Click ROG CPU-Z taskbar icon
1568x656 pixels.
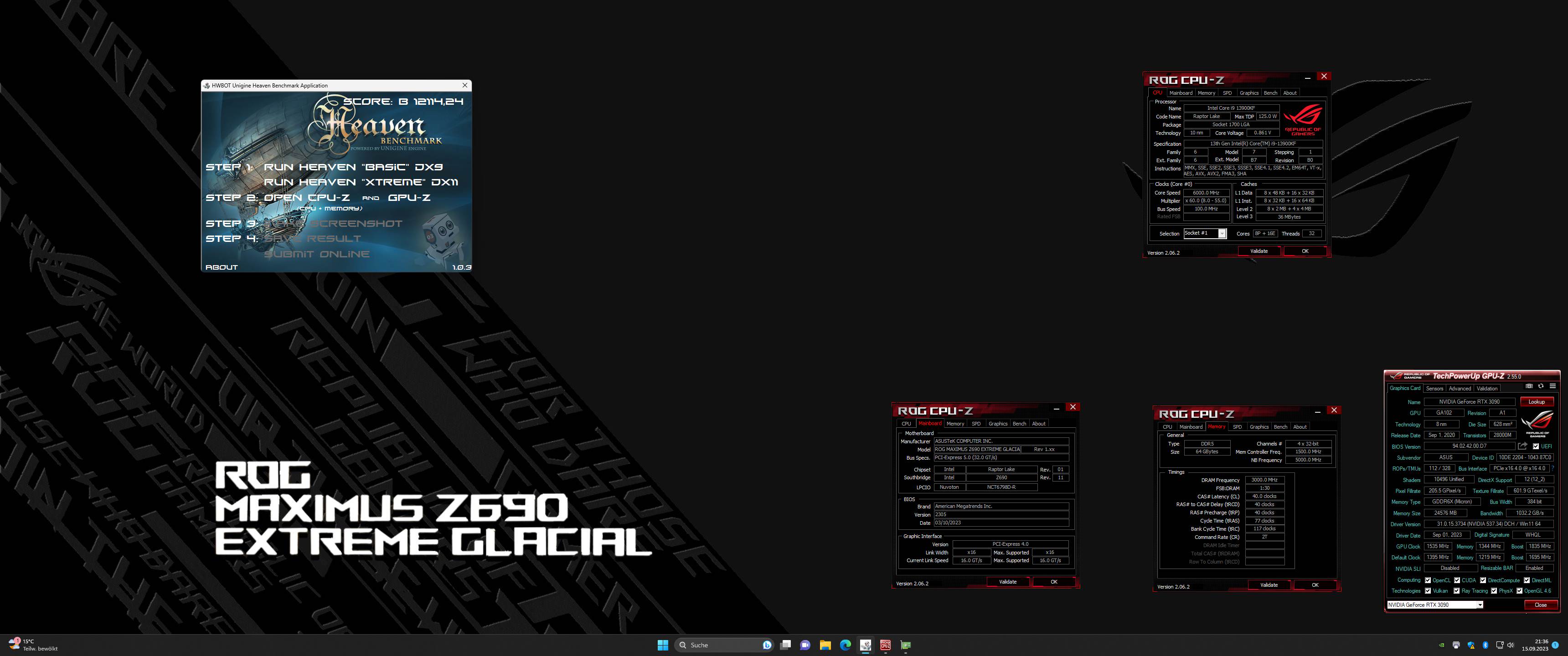click(886, 645)
